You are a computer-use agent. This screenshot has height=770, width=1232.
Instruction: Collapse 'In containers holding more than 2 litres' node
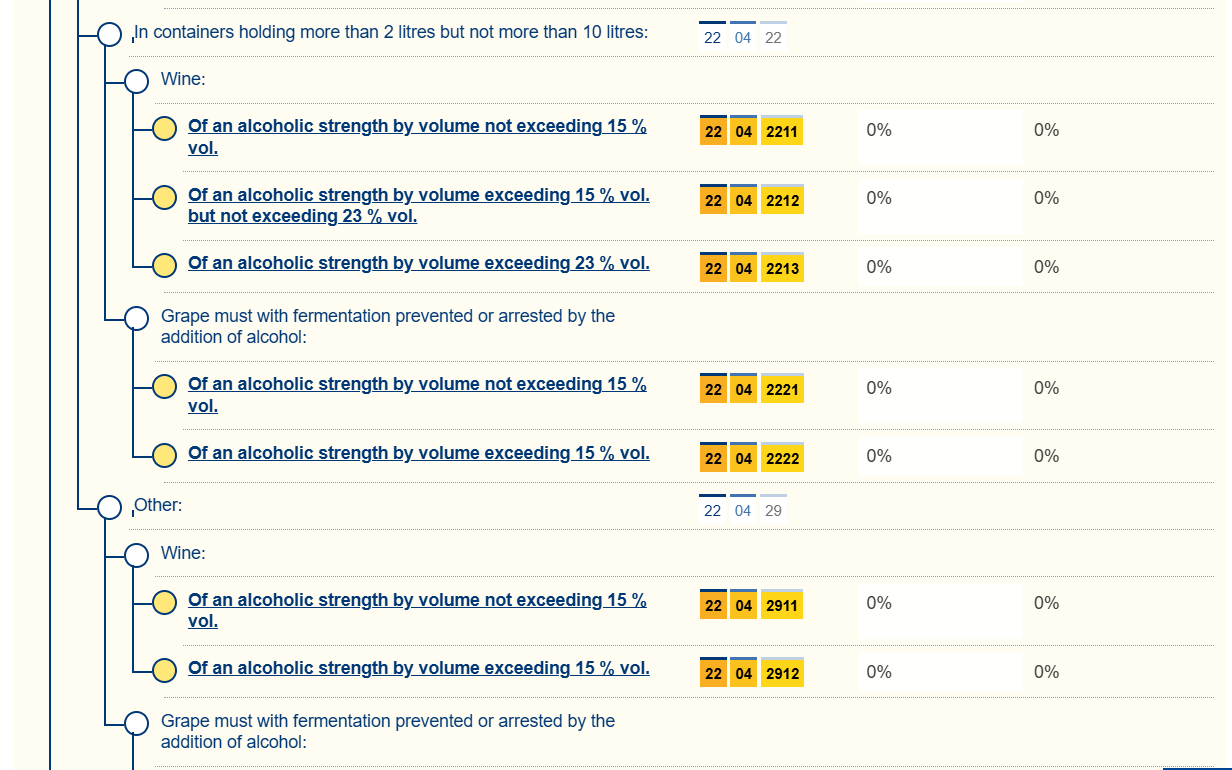click(110, 35)
